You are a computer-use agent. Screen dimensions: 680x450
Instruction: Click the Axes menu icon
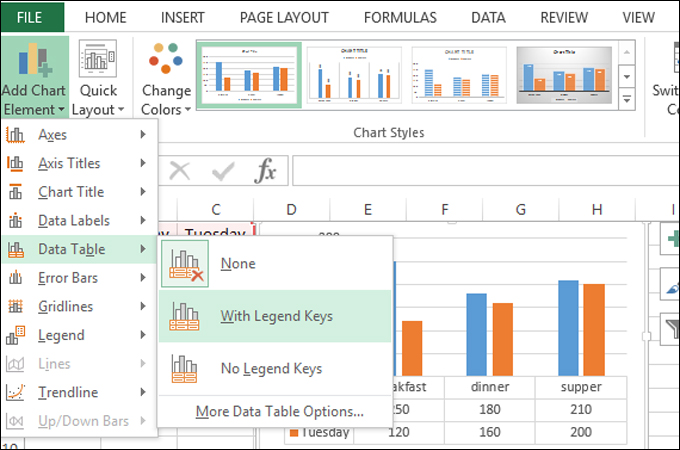(x=15, y=135)
